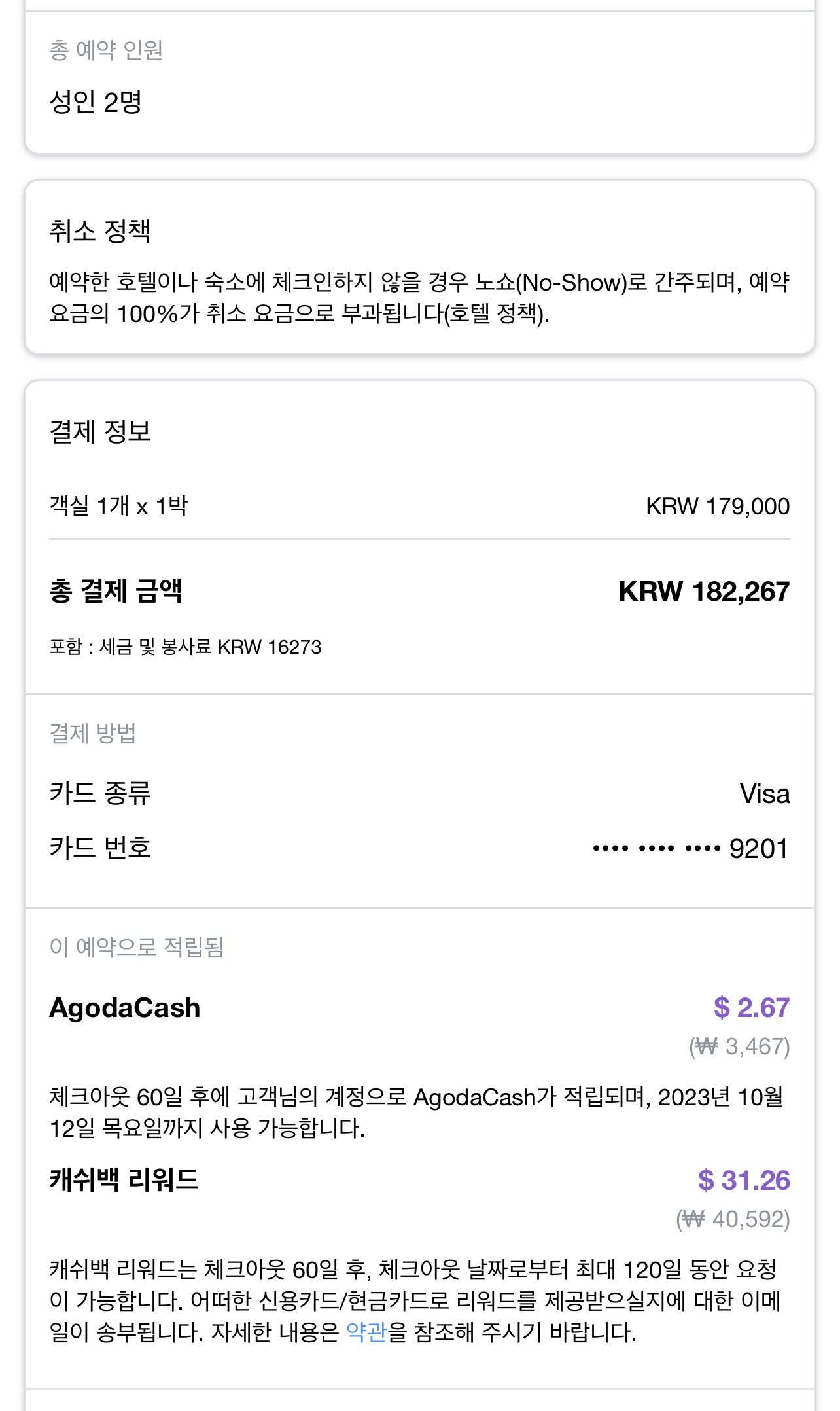Select the AgodaCash heading
Screen dimensions: 840x1411
[125, 1008]
